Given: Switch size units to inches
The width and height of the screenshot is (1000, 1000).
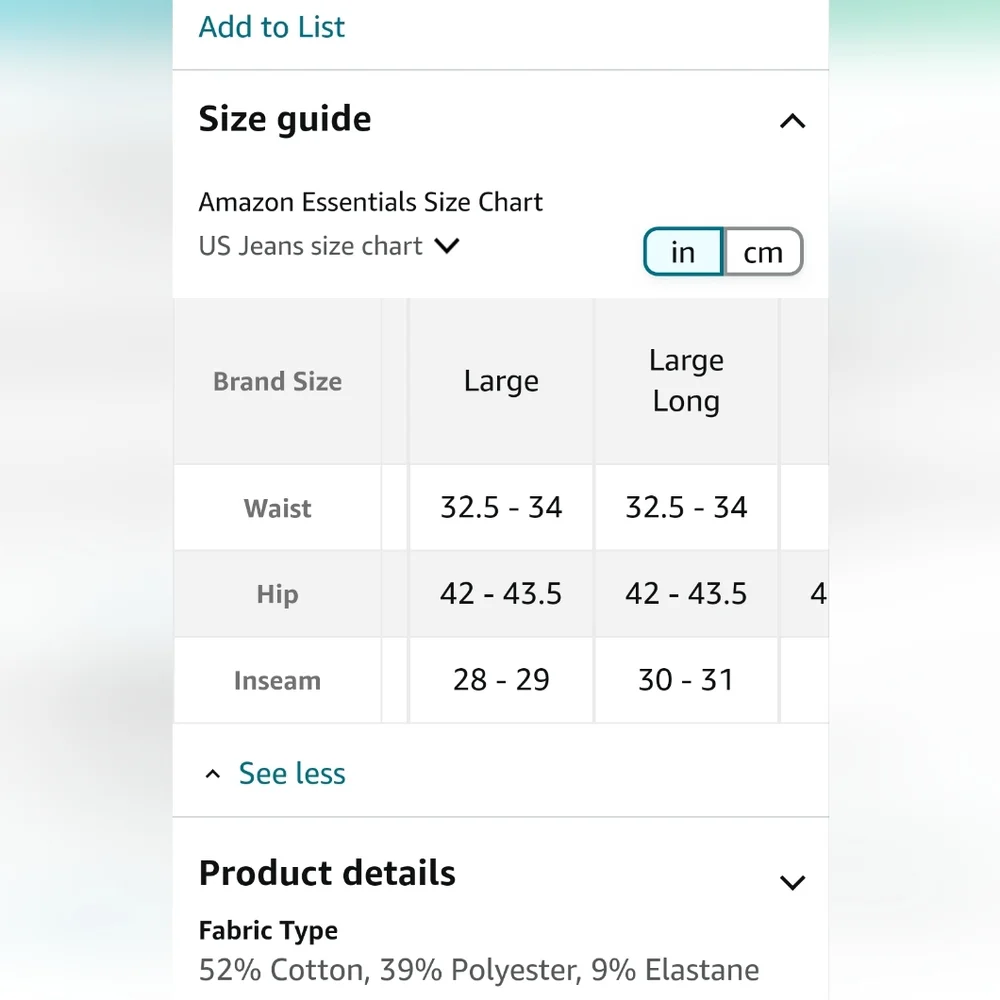Looking at the screenshot, I should 683,252.
